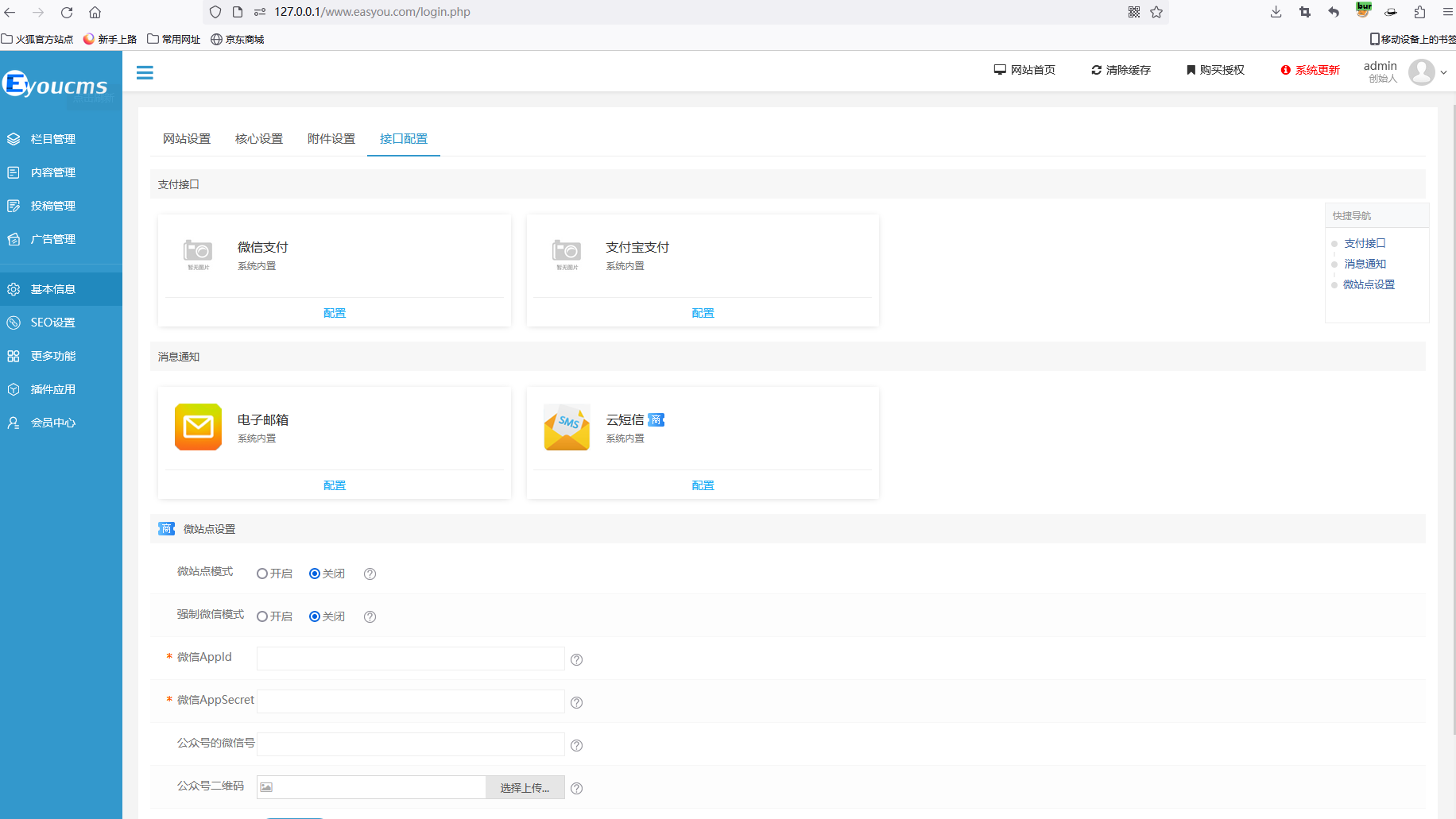Click the Eyoucms logo

tap(56, 84)
